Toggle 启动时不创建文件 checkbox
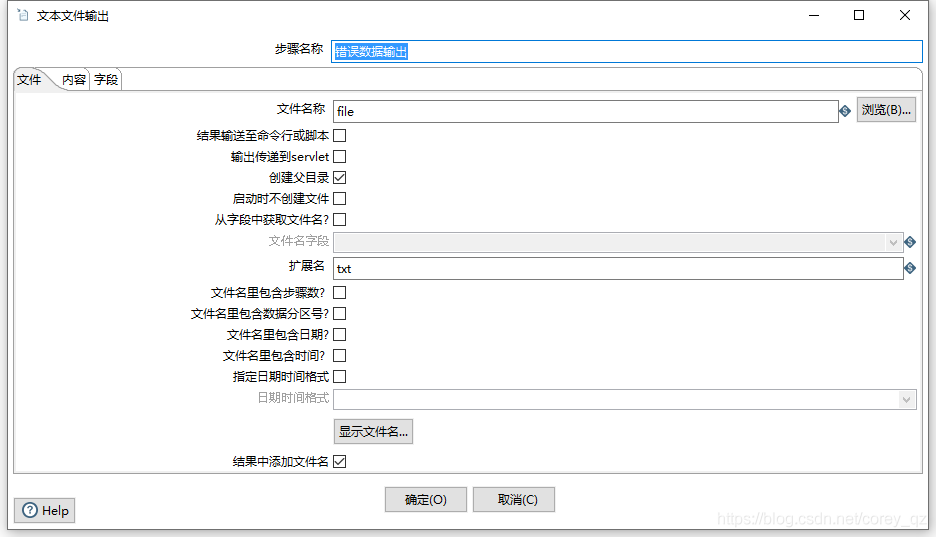 click(340, 199)
